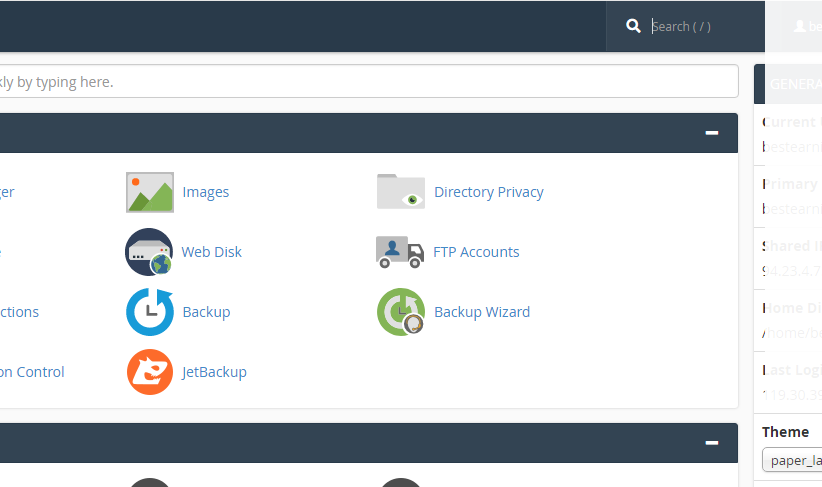Screen dimensions: 822x487
Task: Open the Directory Privacy folder icon
Action: [401, 192]
